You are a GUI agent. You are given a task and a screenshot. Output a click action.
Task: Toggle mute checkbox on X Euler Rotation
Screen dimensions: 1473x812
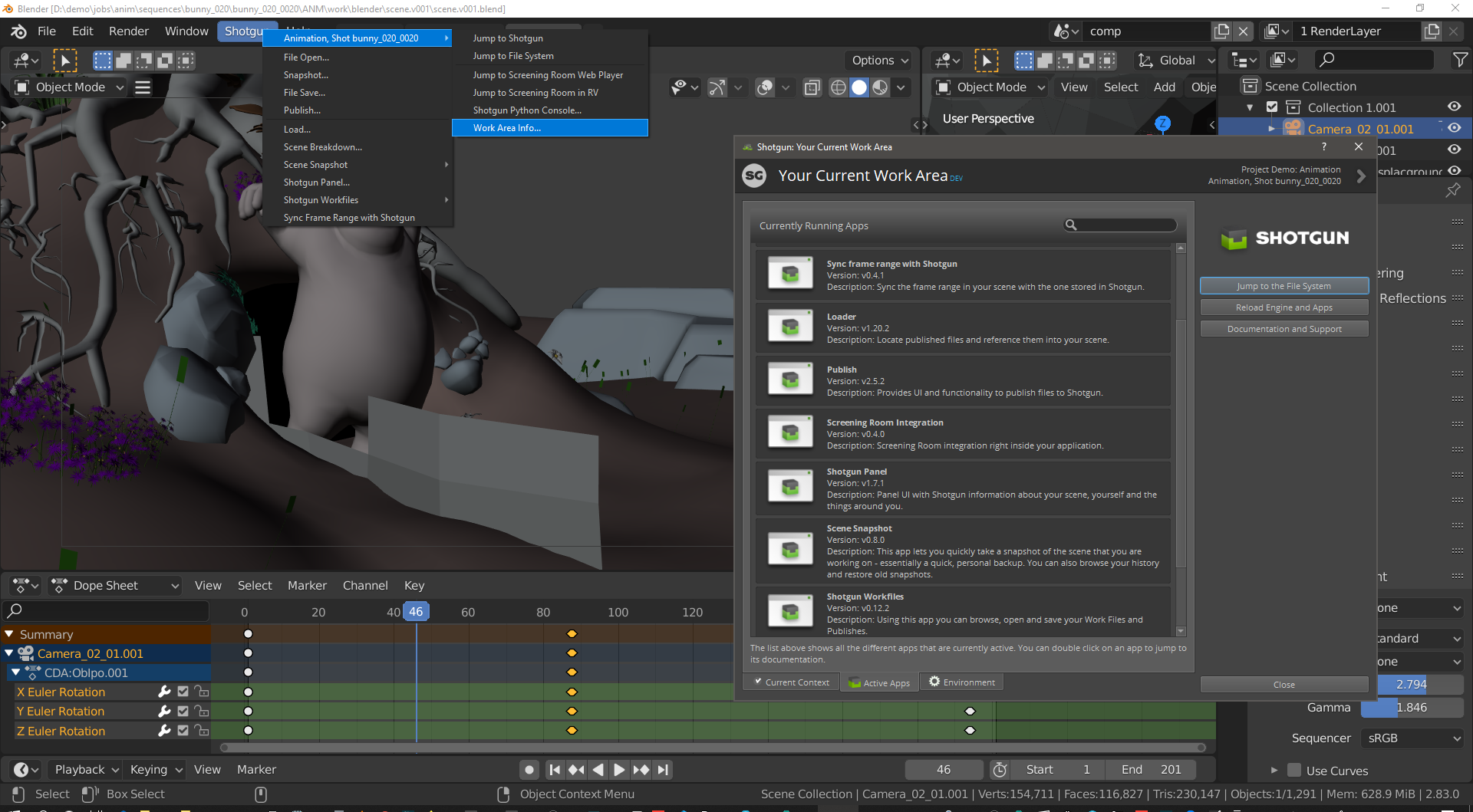point(183,692)
